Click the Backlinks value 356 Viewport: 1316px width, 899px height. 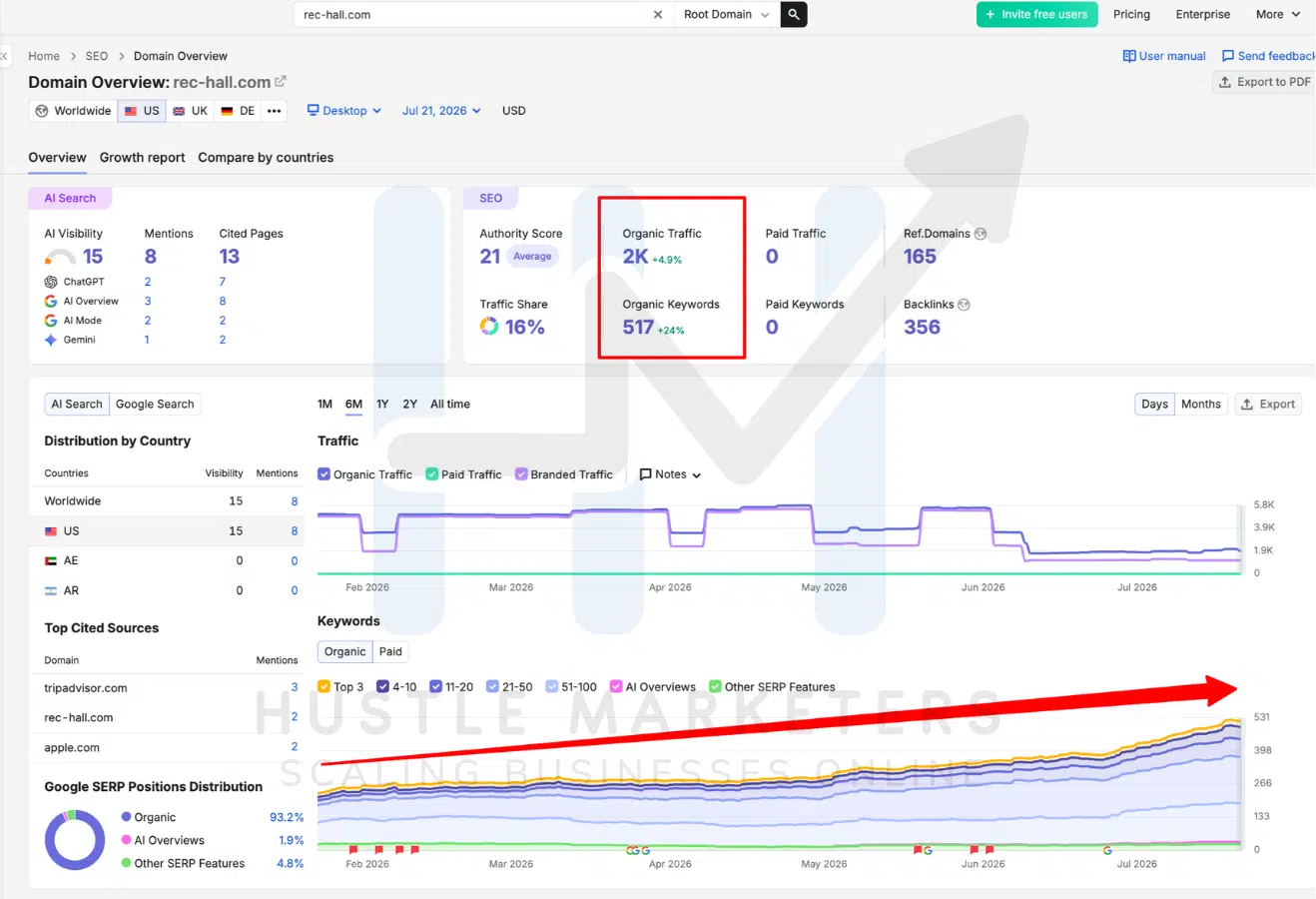(x=922, y=328)
